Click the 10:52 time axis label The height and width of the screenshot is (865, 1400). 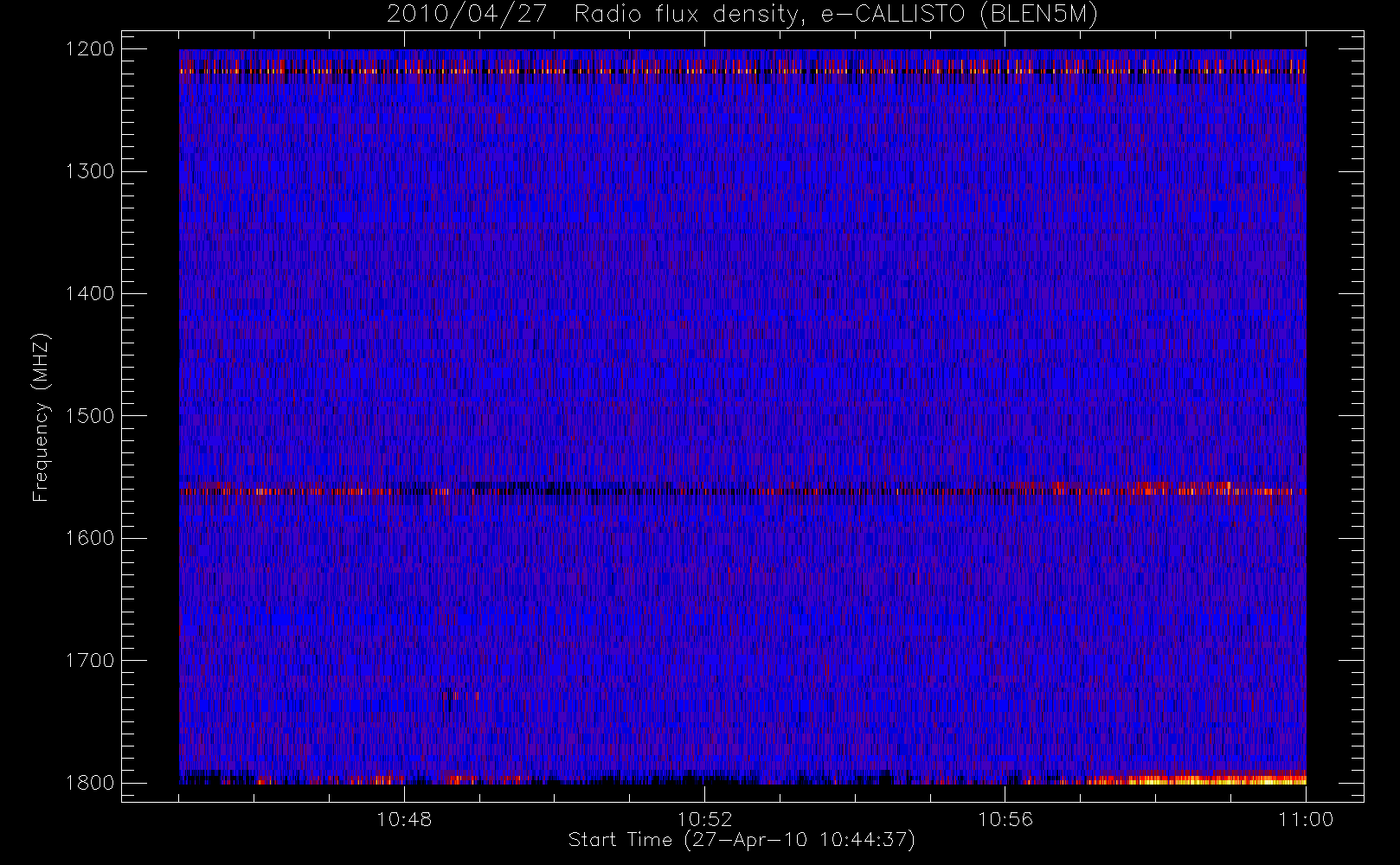[704, 819]
